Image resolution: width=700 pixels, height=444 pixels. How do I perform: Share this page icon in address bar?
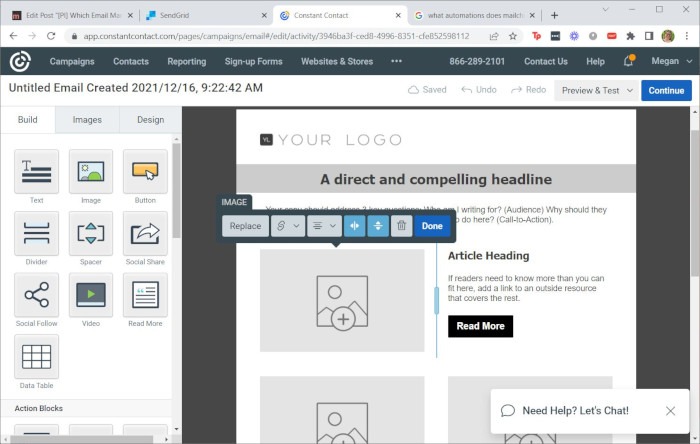pyautogui.click(x=494, y=36)
